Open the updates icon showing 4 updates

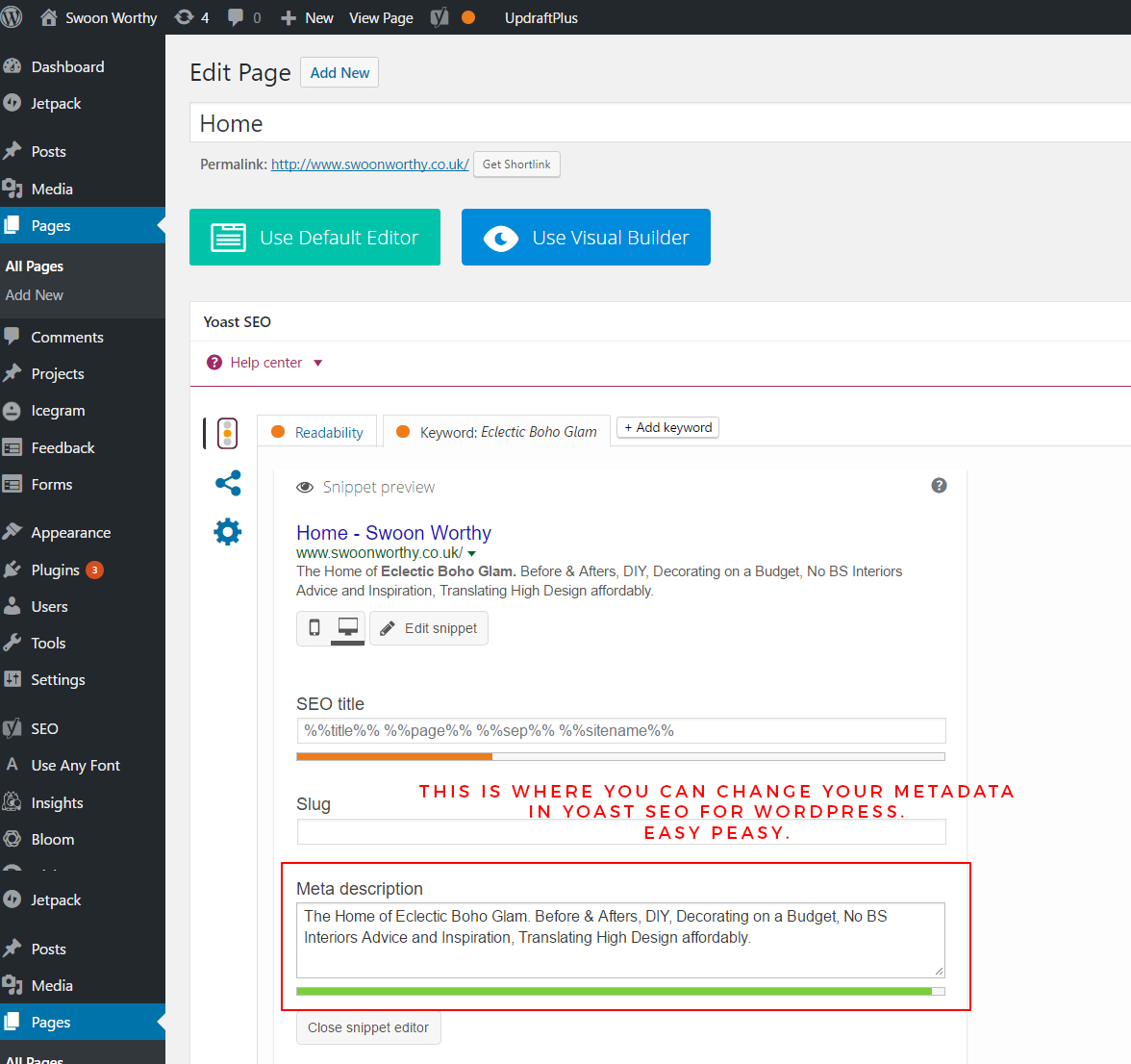191,17
